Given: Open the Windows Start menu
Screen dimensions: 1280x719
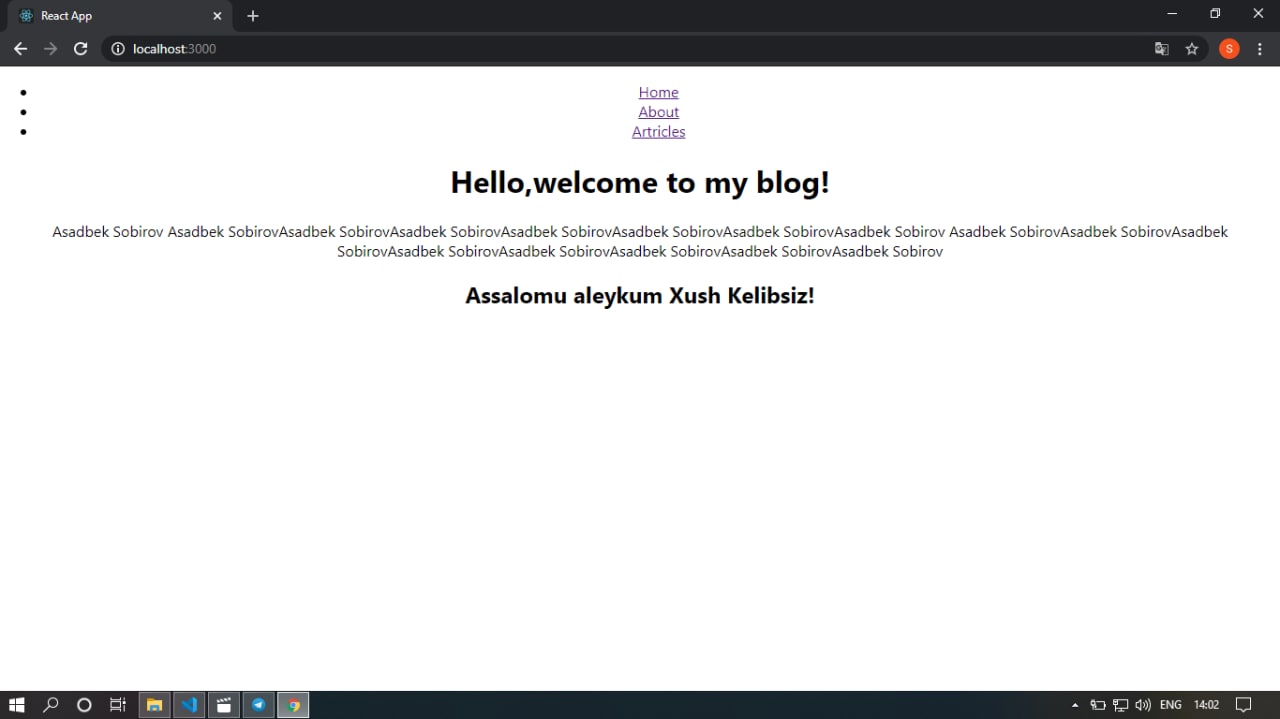Looking at the screenshot, I should point(16,705).
